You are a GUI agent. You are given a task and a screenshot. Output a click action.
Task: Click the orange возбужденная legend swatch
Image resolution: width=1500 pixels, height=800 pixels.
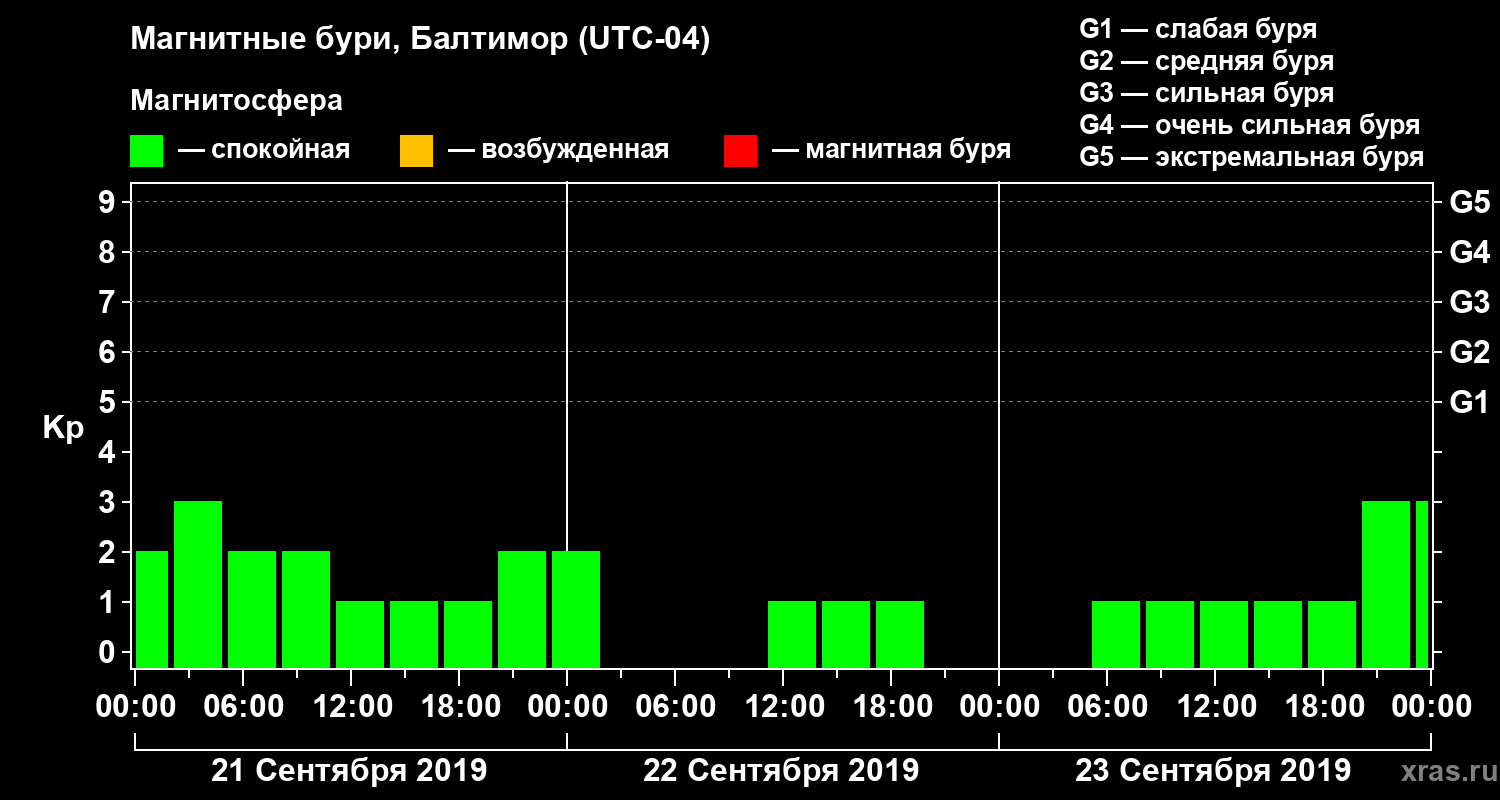click(x=416, y=151)
